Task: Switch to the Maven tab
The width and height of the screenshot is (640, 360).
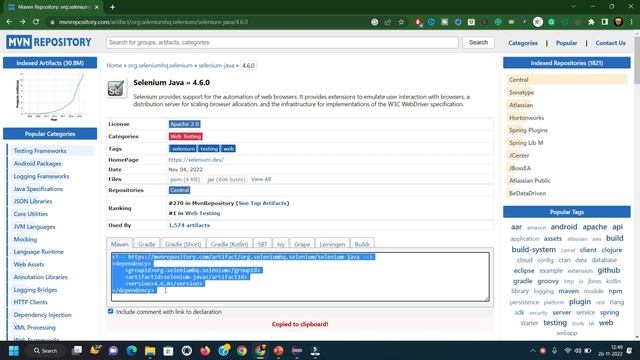Action: [120, 244]
